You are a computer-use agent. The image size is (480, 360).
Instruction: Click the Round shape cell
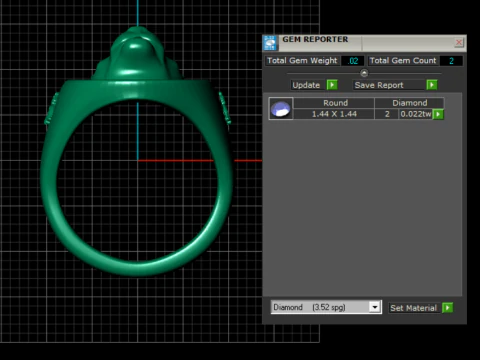pos(334,103)
